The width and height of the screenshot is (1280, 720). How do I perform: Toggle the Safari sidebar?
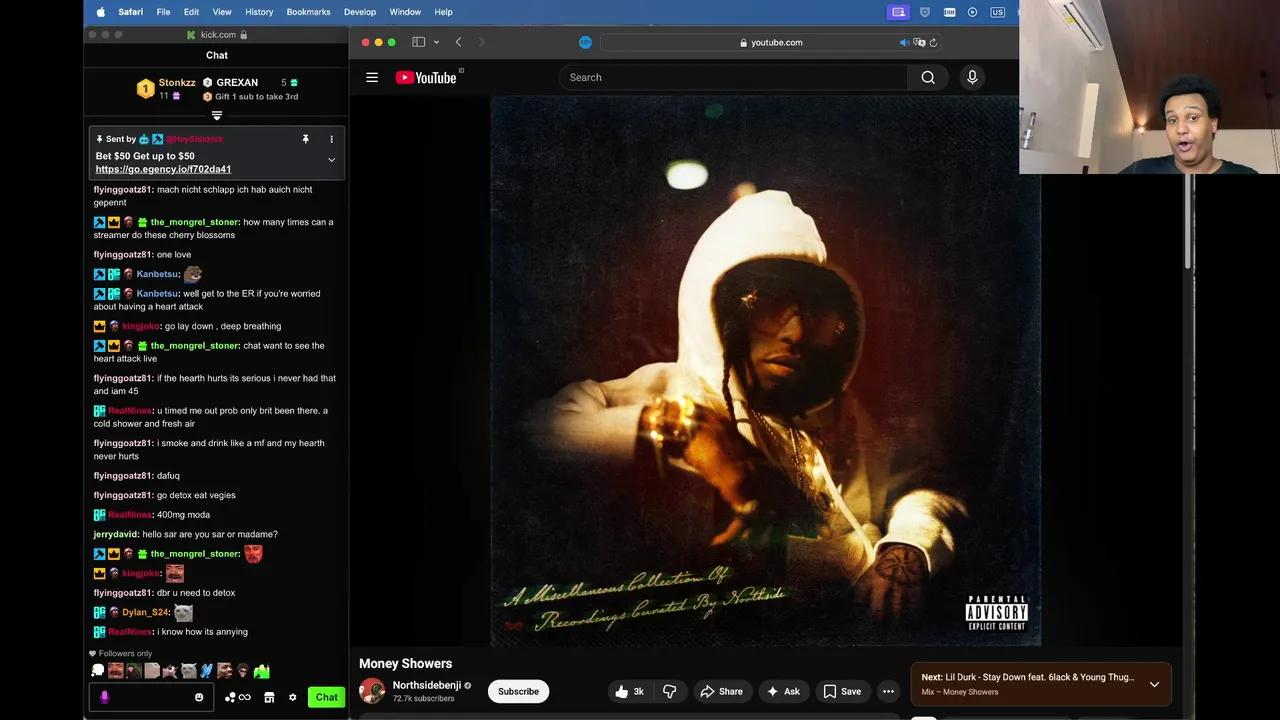point(418,42)
